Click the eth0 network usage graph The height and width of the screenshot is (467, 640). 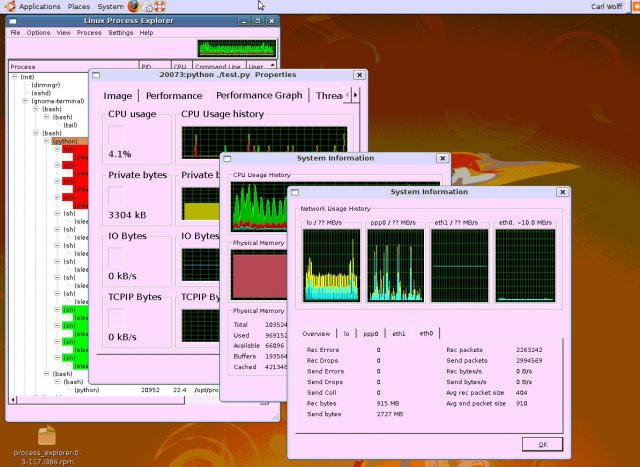[525, 265]
